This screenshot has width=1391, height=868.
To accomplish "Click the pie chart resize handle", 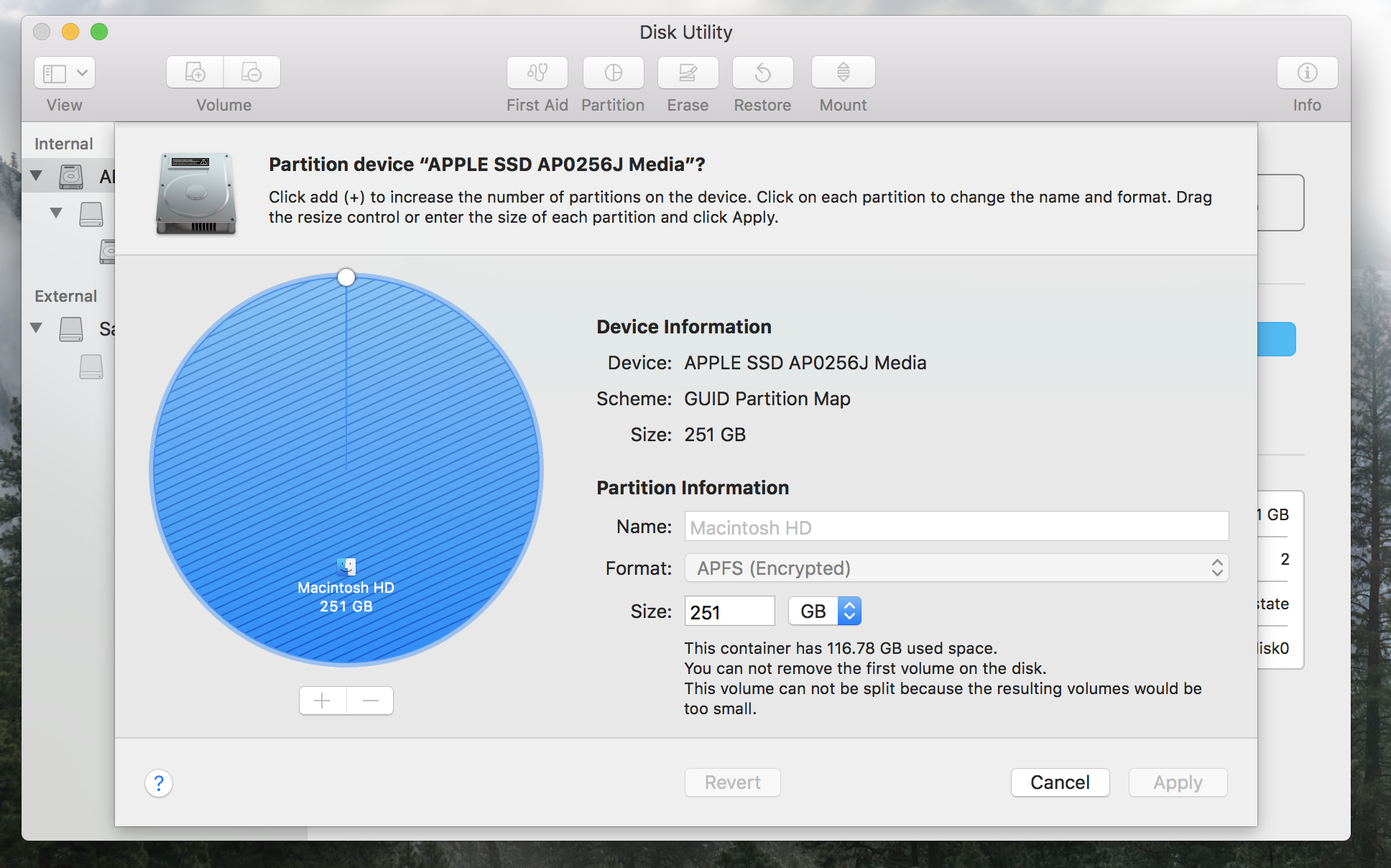I will (x=346, y=277).
